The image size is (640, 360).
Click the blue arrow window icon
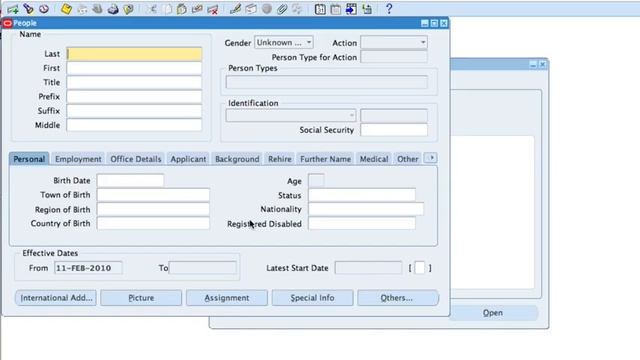[351, 9]
